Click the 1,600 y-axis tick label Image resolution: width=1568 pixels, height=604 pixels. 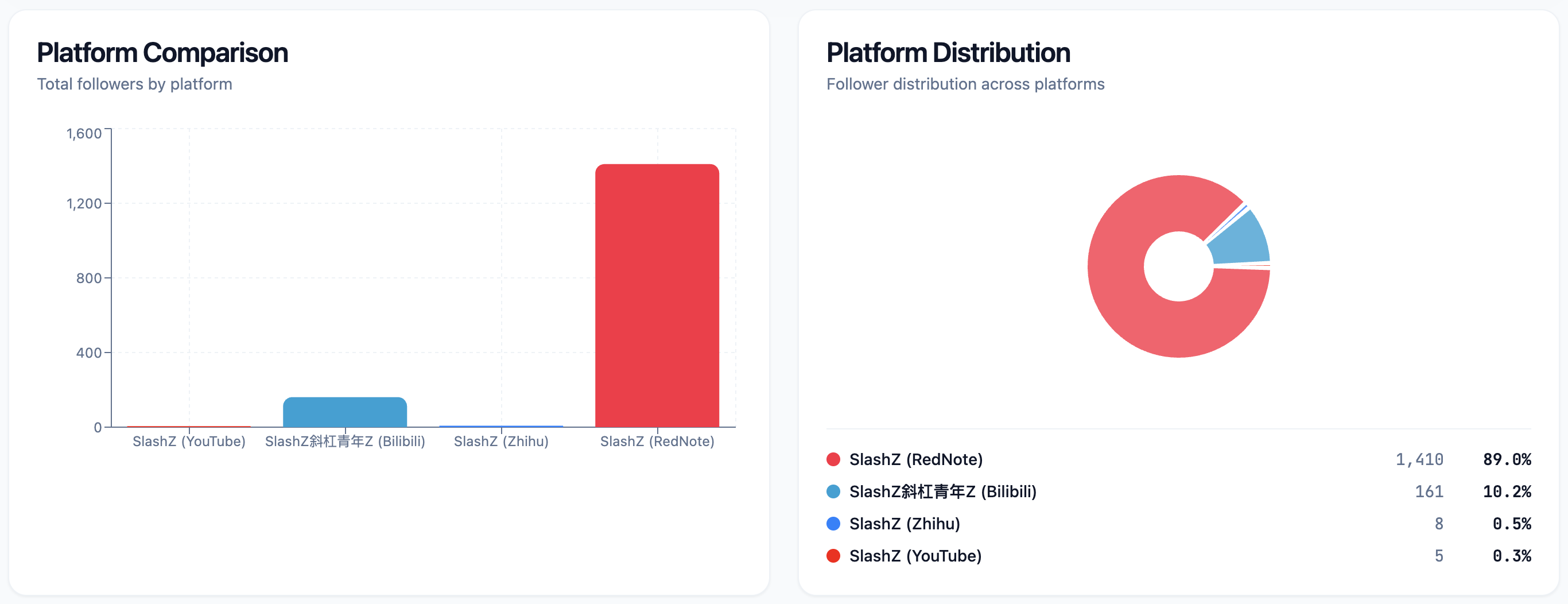84,134
